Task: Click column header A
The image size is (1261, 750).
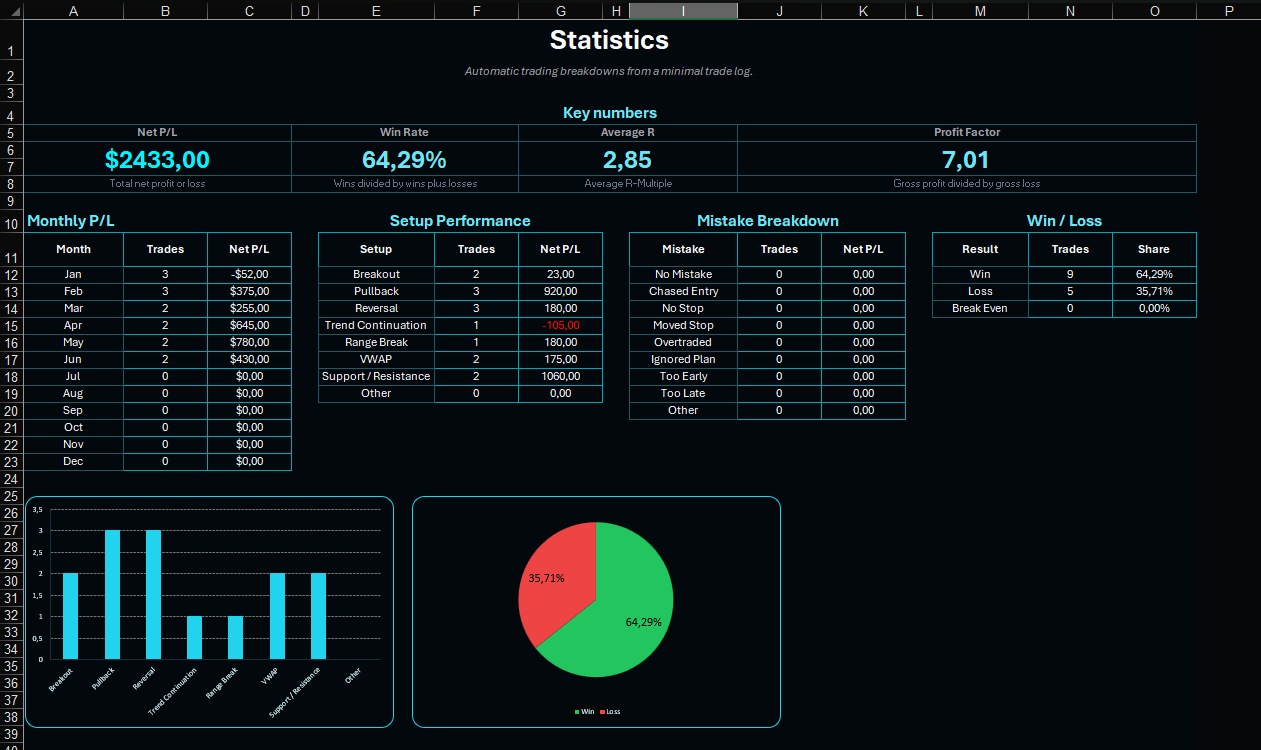Action: click(x=73, y=10)
